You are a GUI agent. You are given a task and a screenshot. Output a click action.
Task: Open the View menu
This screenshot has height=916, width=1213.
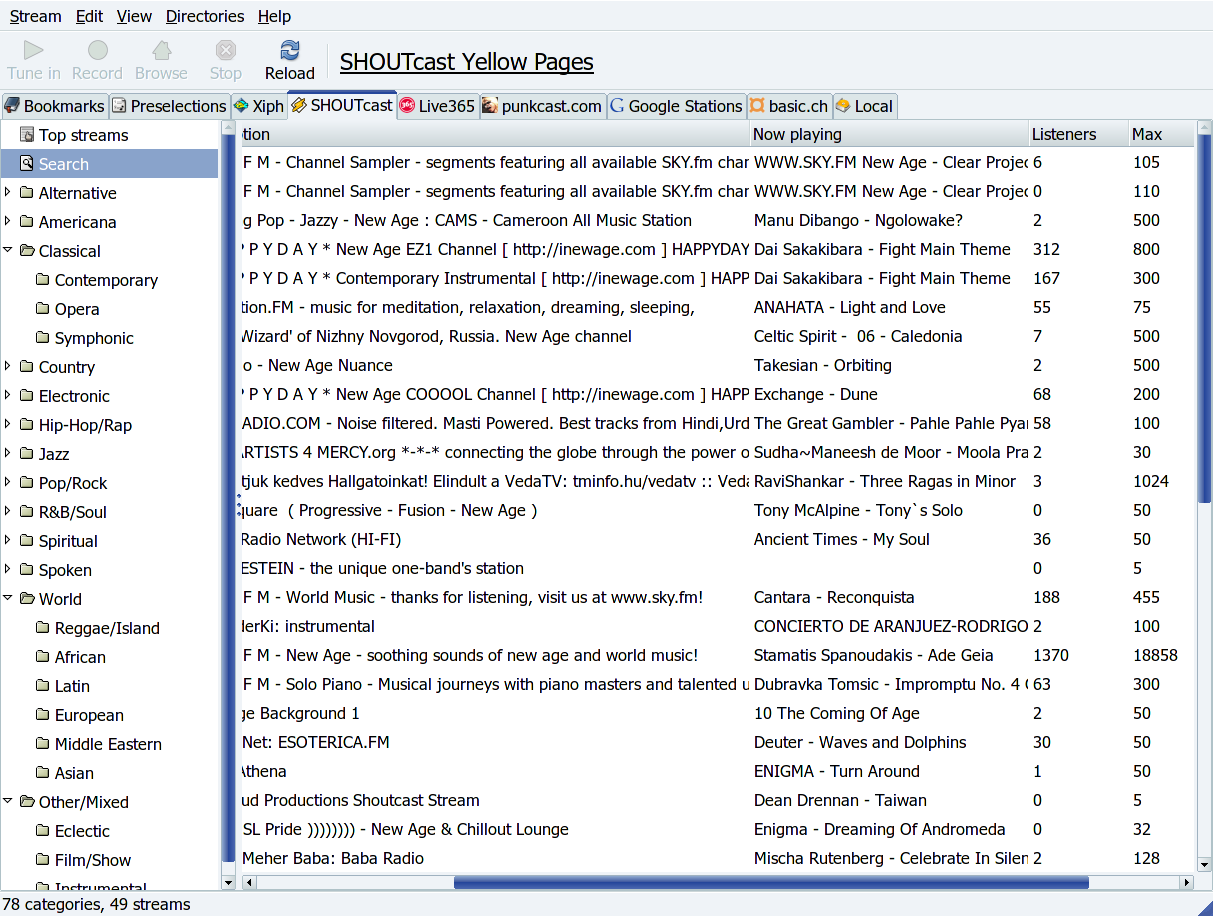click(134, 16)
